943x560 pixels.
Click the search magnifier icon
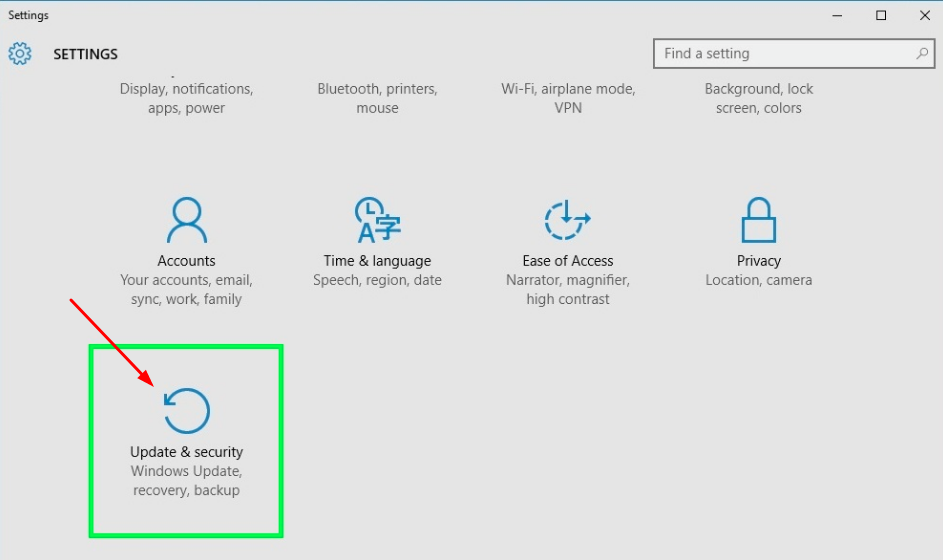pos(921,54)
